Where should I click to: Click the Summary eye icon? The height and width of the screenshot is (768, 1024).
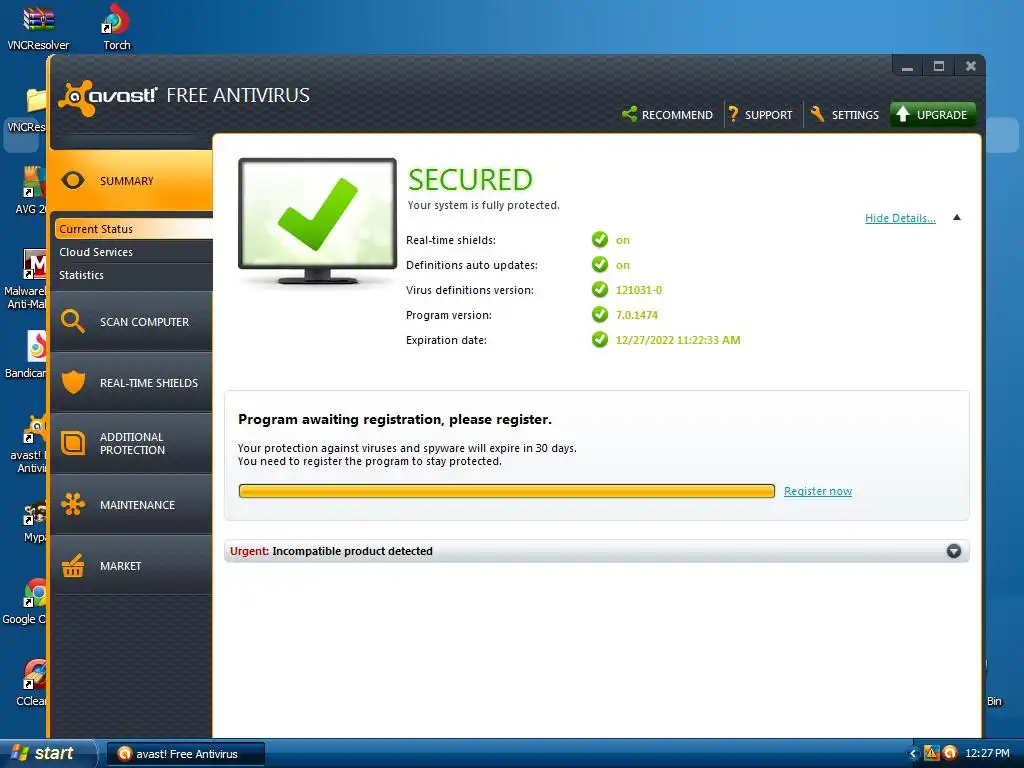[73, 181]
